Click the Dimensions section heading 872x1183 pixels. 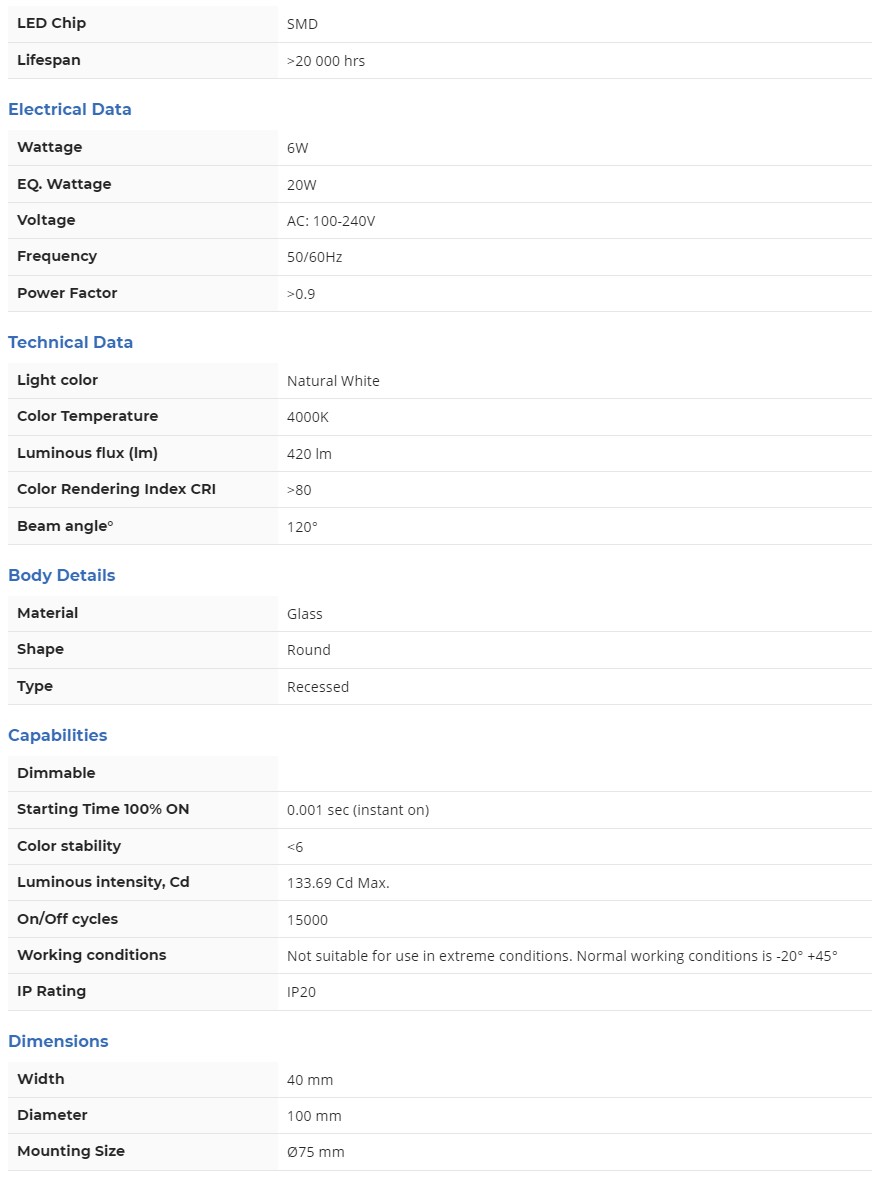[58, 1042]
